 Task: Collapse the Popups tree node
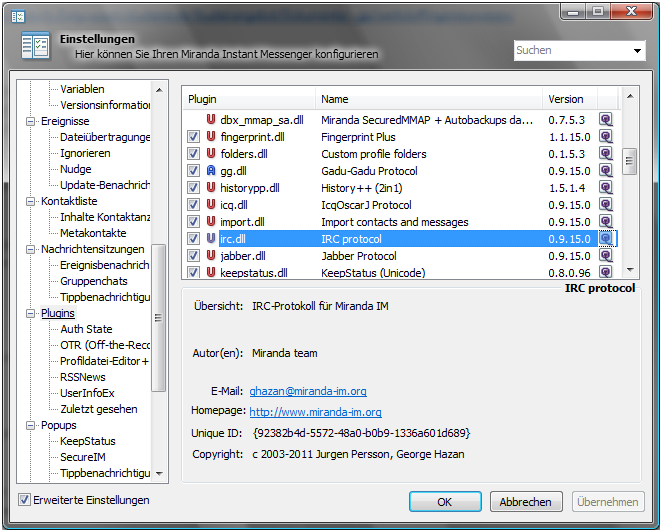click(30, 426)
